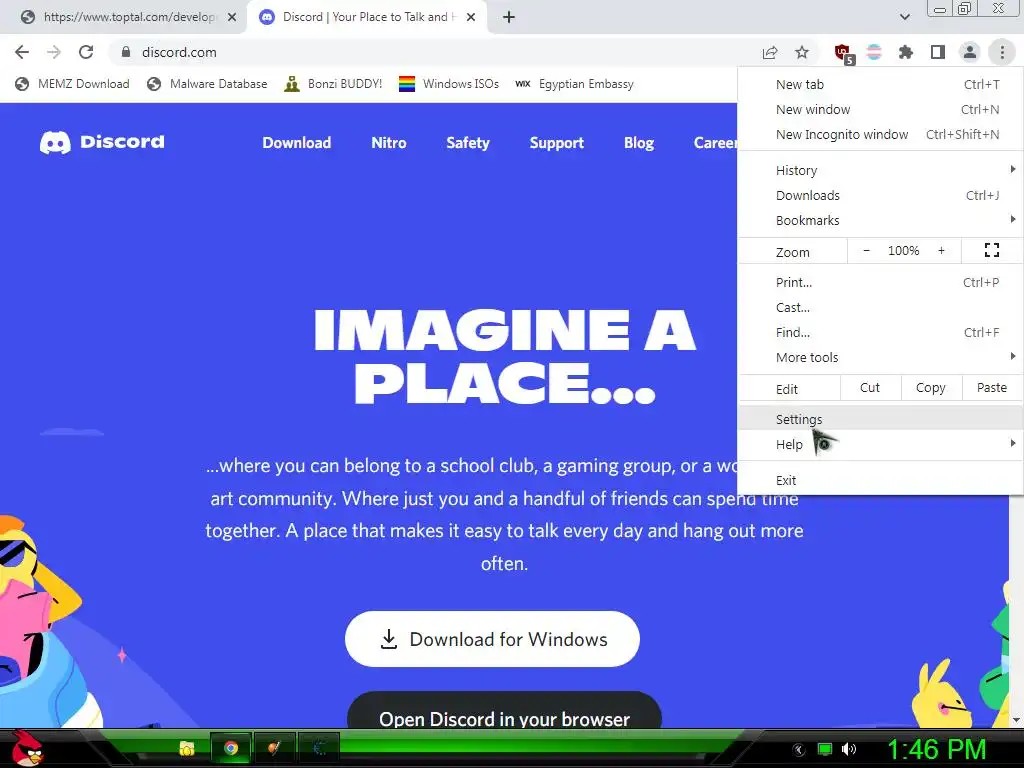Open the Angry Birds start button
The width and height of the screenshot is (1024, 768).
click(27, 748)
